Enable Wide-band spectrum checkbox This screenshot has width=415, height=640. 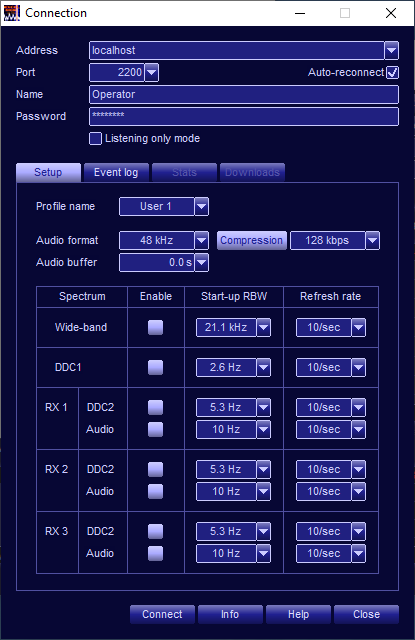pyautogui.click(x=155, y=327)
